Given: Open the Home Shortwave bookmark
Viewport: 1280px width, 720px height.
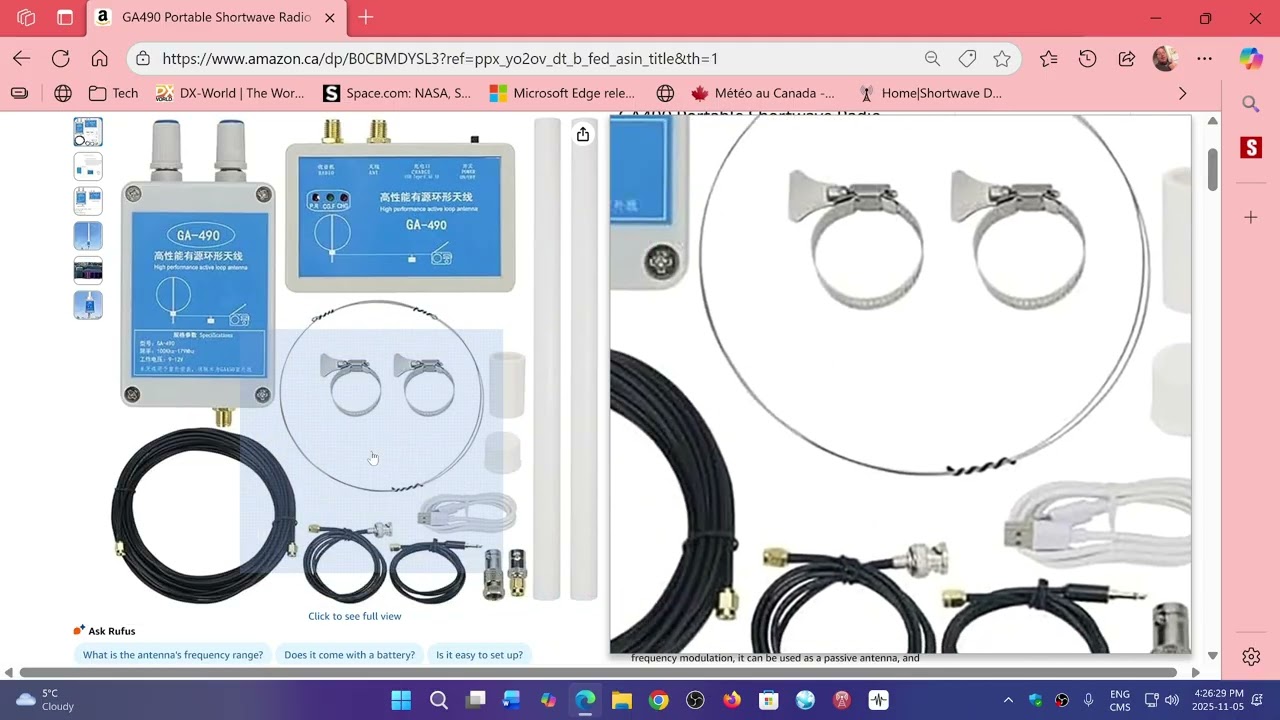Looking at the screenshot, I should click(x=930, y=93).
